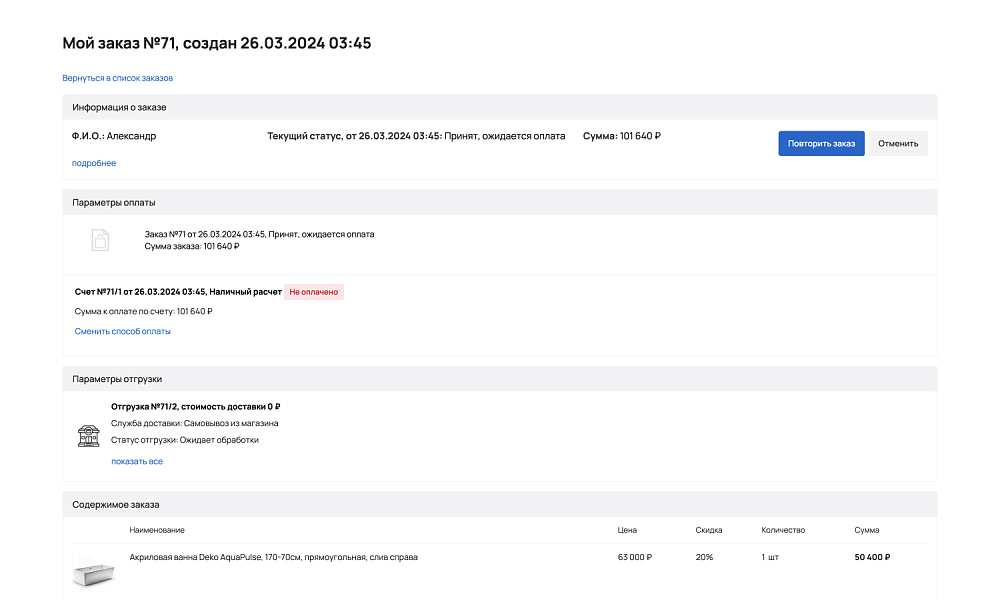Viewport: 1000px width, 600px height.
Task: Click 'показать все' in the shipping section
Action: (136, 461)
